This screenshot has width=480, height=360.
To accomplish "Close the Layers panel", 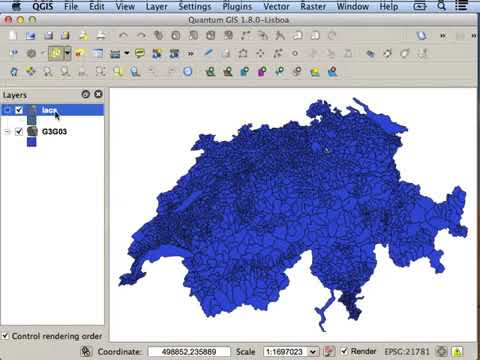I will [98, 94].
